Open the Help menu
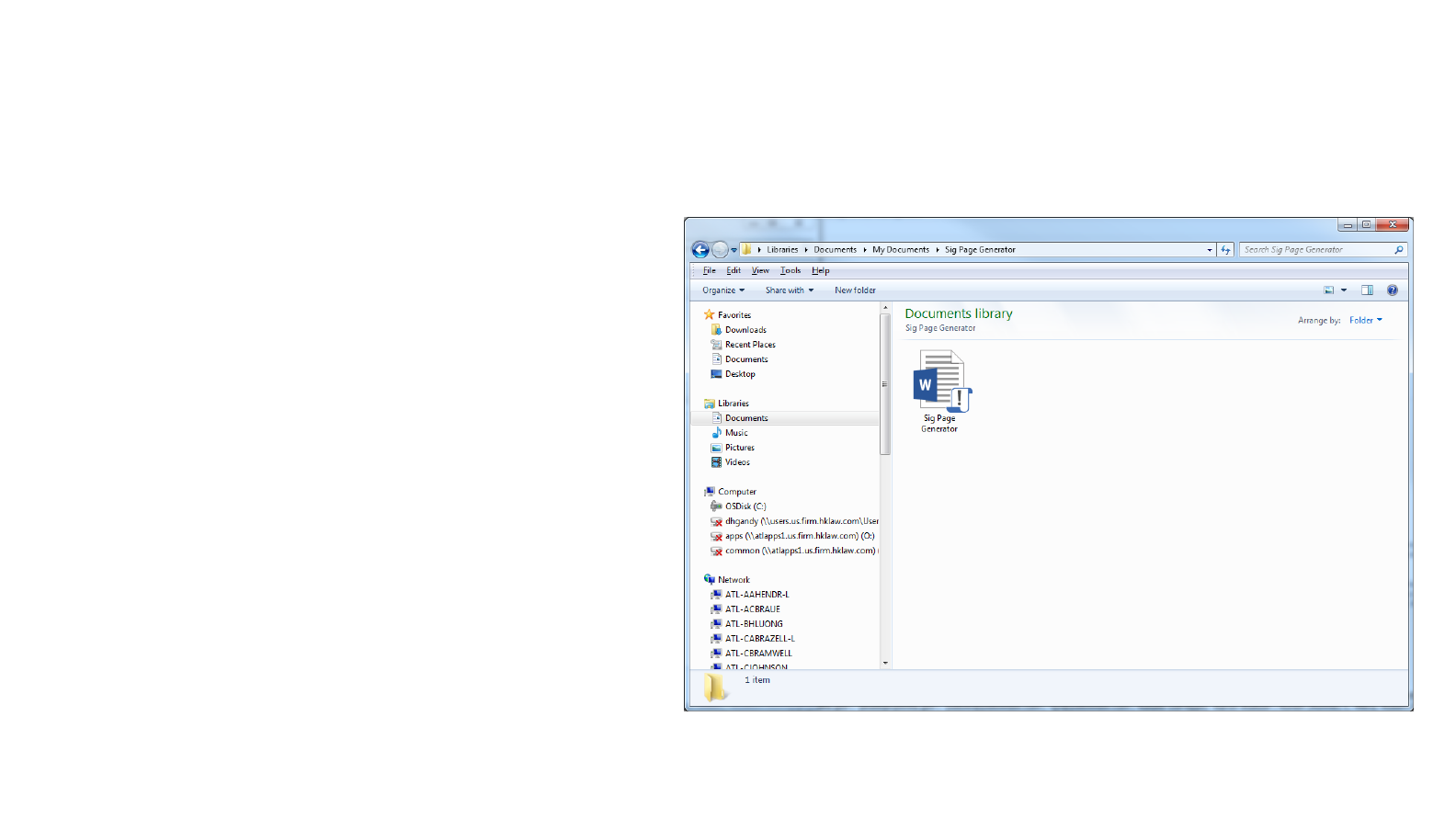This screenshot has height=819, width=1456. coord(821,271)
